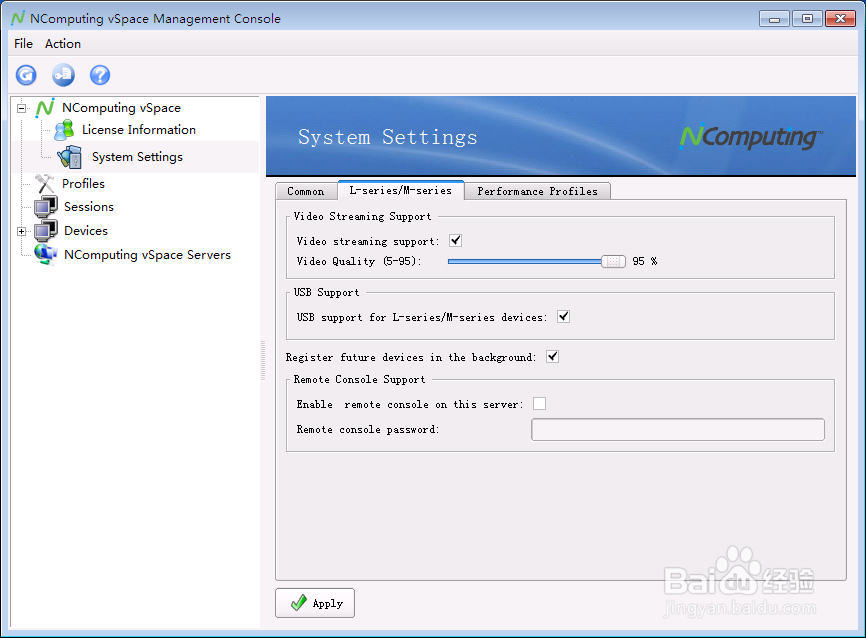Select the NComputing vSpace root label
The width and height of the screenshot is (866, 638).
click(122, 108)
